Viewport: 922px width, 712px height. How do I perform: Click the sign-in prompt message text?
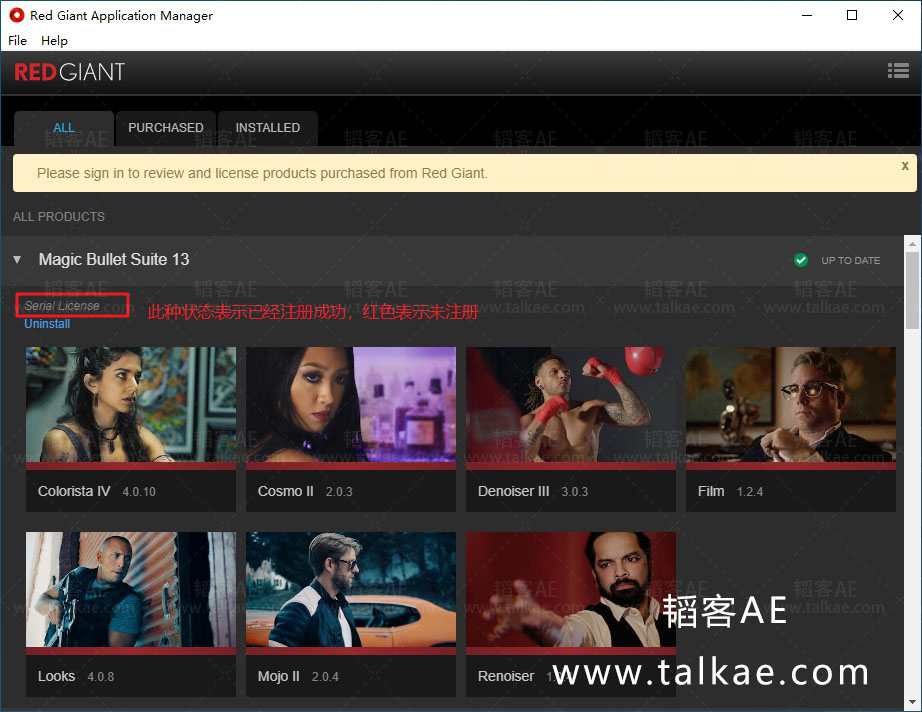pyautogui.click(x=262, y=173)
